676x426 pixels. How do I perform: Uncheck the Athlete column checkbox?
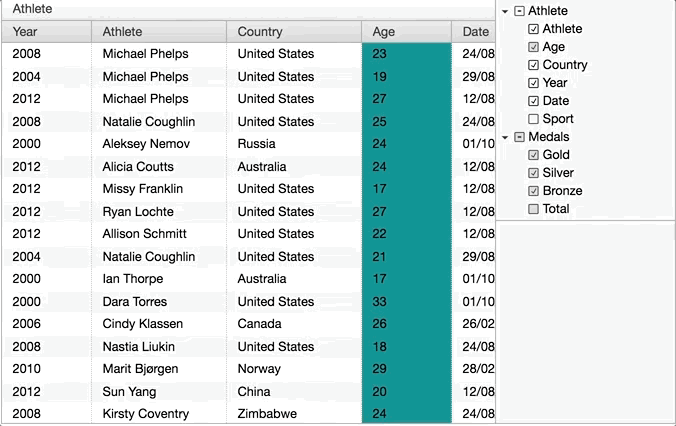[x=533, y=29]
